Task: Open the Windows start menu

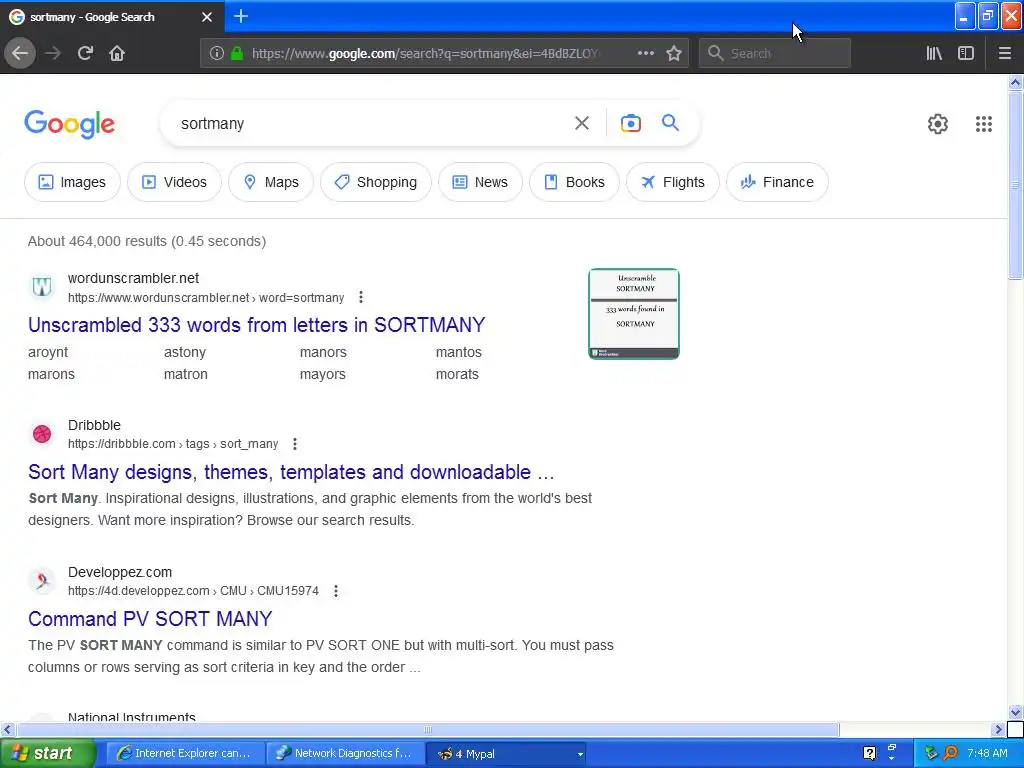Action: 47,753
